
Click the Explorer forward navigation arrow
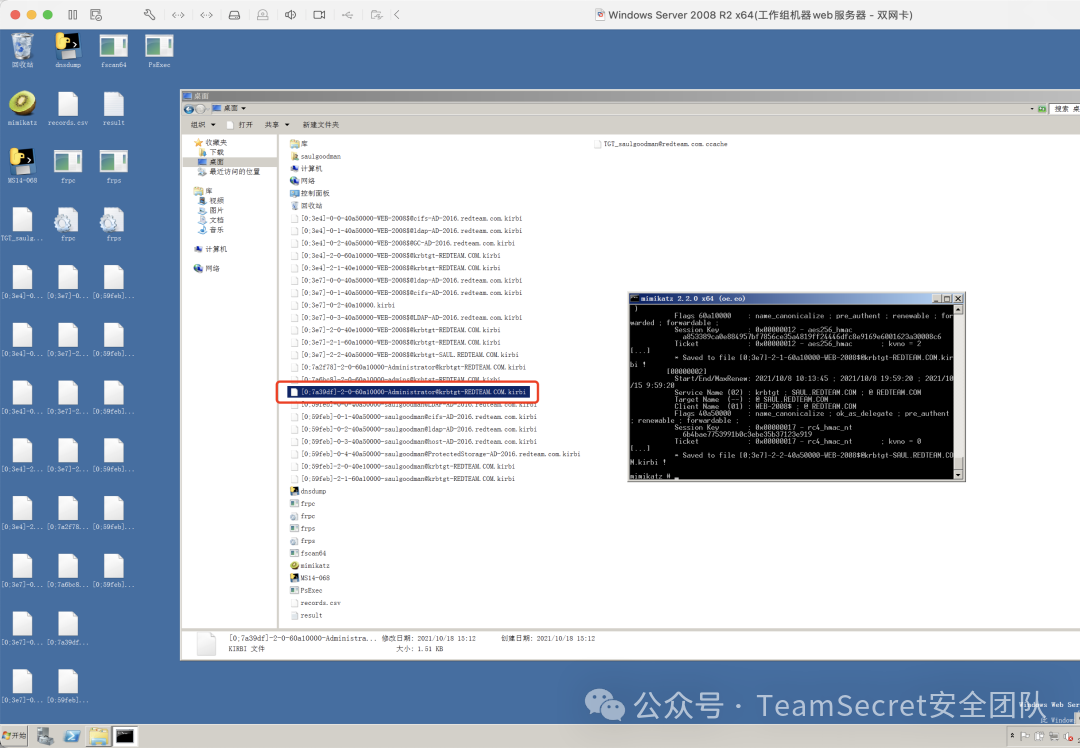click(200, 109)
